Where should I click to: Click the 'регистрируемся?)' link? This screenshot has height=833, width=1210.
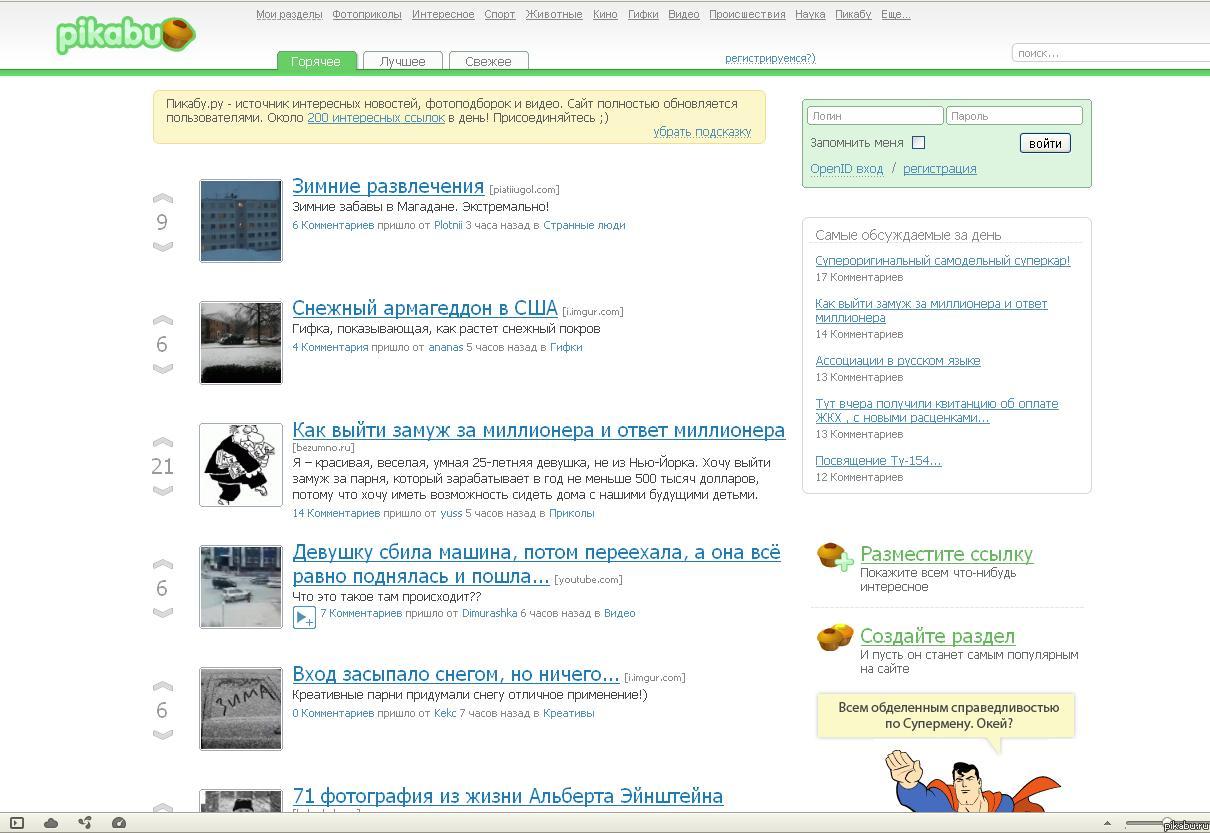[770, 58]
